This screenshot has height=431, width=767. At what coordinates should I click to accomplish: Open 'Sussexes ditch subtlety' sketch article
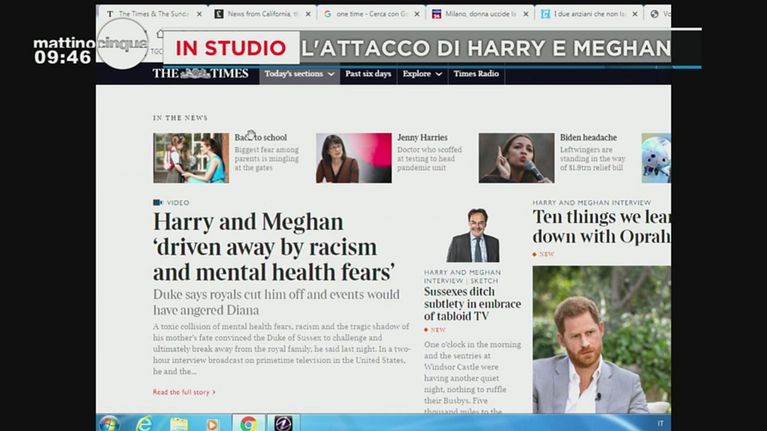tap(472, 304)
